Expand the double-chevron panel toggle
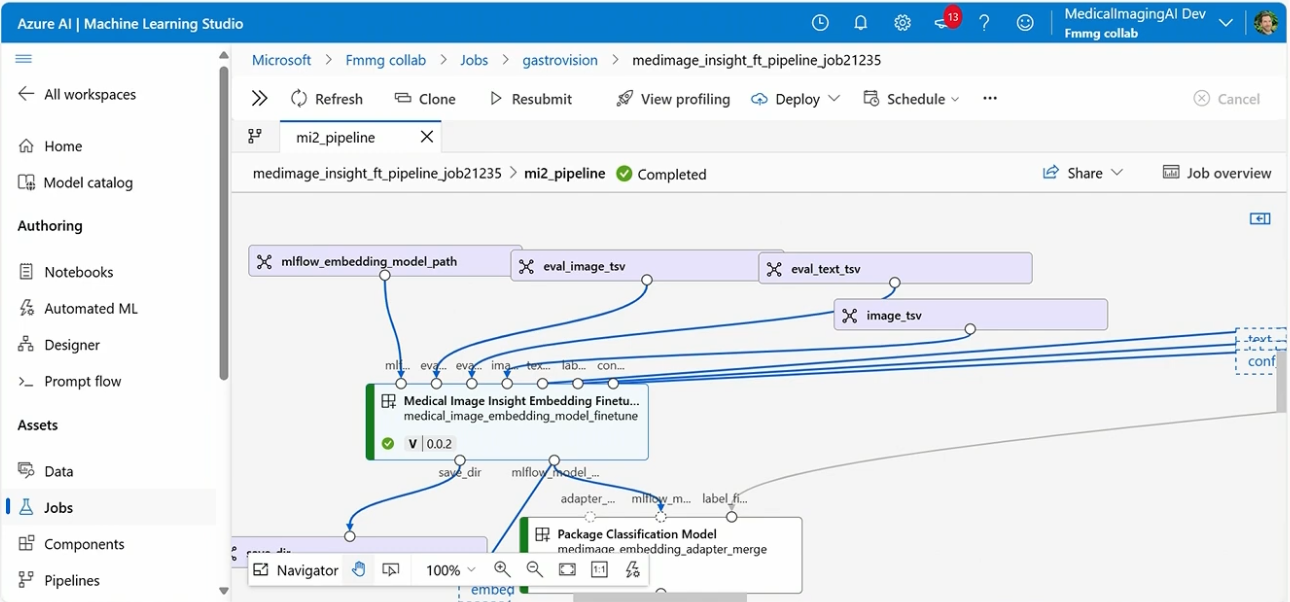 tap(260, 98)
